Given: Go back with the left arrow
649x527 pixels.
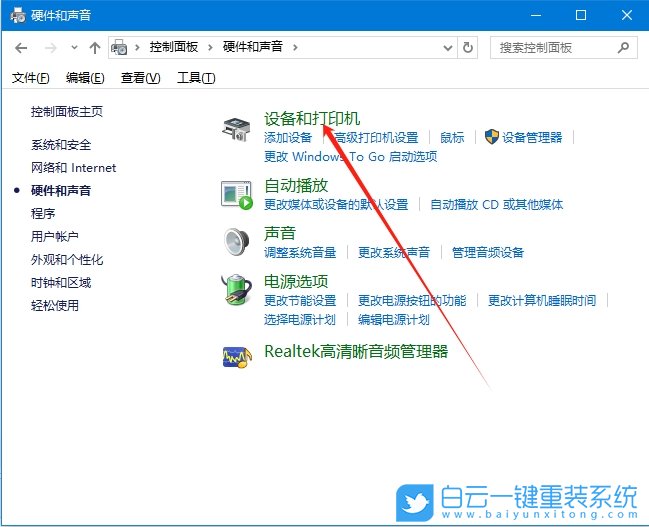Looking at the screenshot, I should pos(21,48).
